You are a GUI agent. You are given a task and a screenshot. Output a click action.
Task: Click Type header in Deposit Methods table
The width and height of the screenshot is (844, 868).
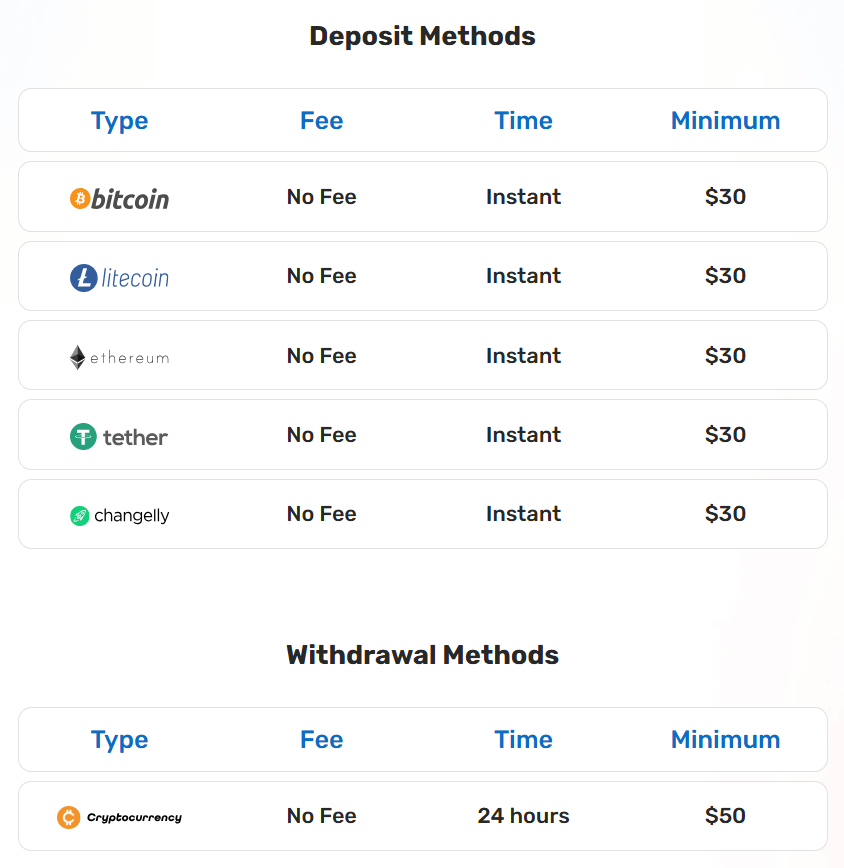click(x=119, y=121)
